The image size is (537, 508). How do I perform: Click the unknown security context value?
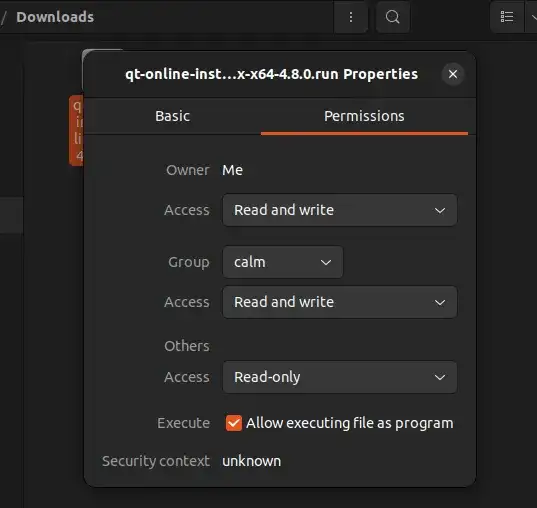click(x=252, y=461)
